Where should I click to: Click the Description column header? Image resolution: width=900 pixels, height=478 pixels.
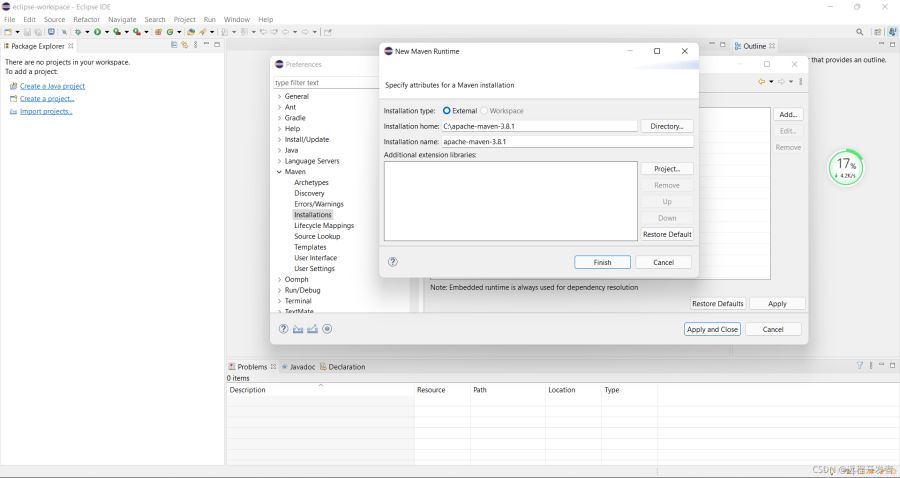point(320,390)
